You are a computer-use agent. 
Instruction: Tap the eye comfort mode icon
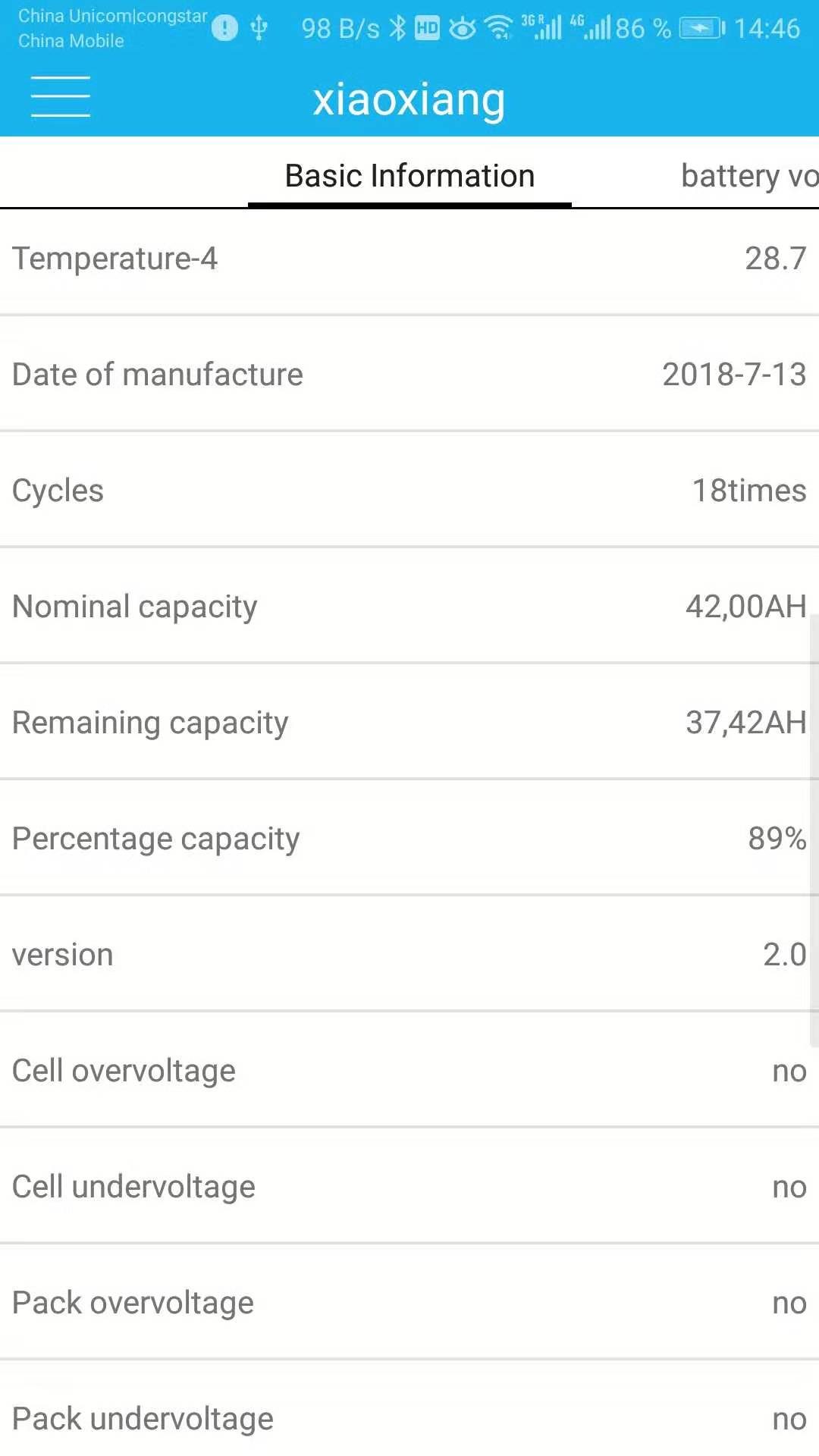click(462, 29)
